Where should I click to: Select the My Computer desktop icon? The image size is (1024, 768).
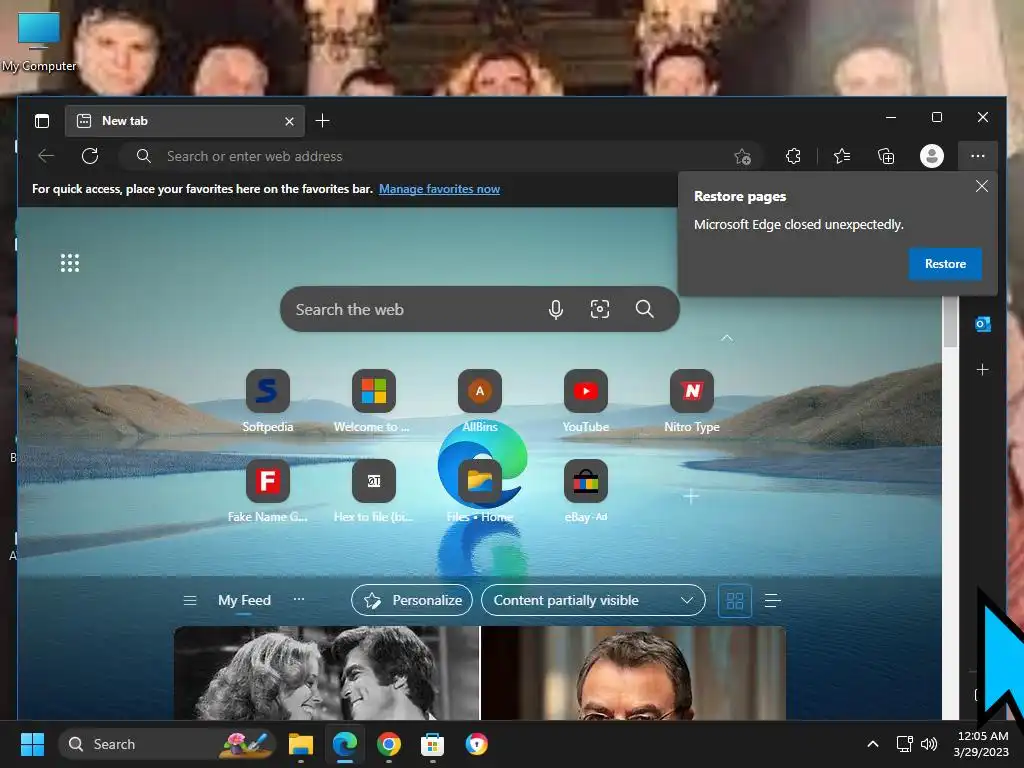pyautogui.click(x=39, y=42)
